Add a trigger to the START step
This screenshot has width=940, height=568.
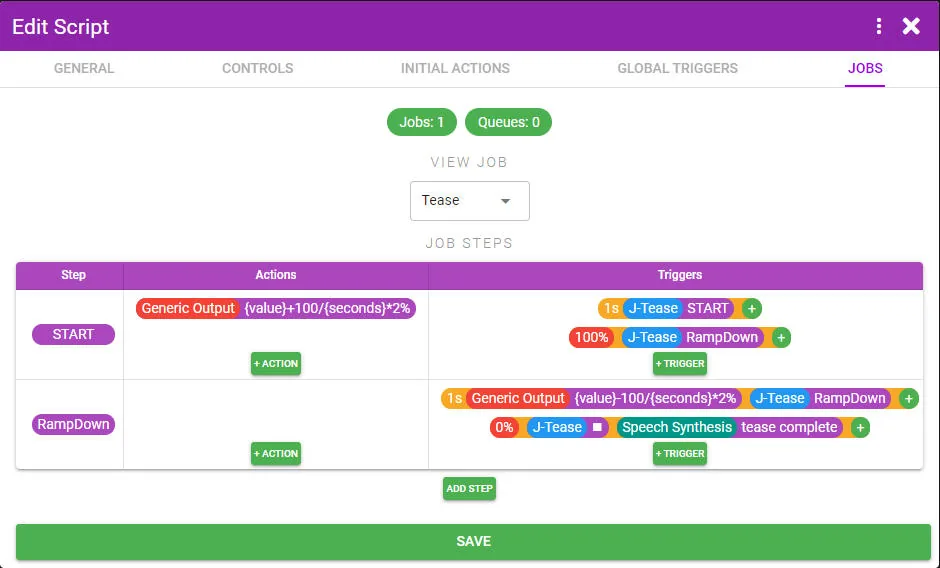tap(680, 363)
